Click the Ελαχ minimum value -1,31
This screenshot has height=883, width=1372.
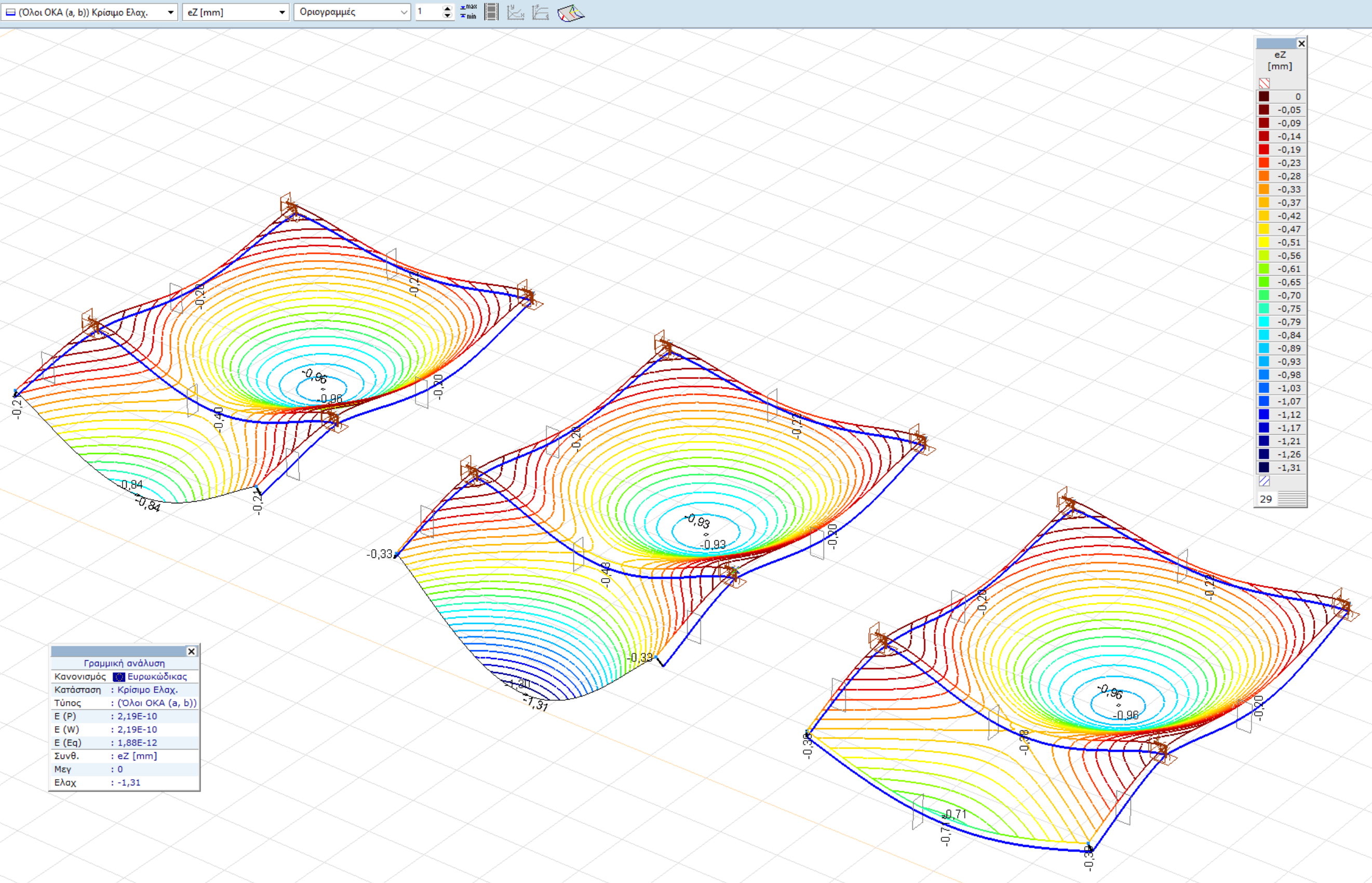point(129,783)
